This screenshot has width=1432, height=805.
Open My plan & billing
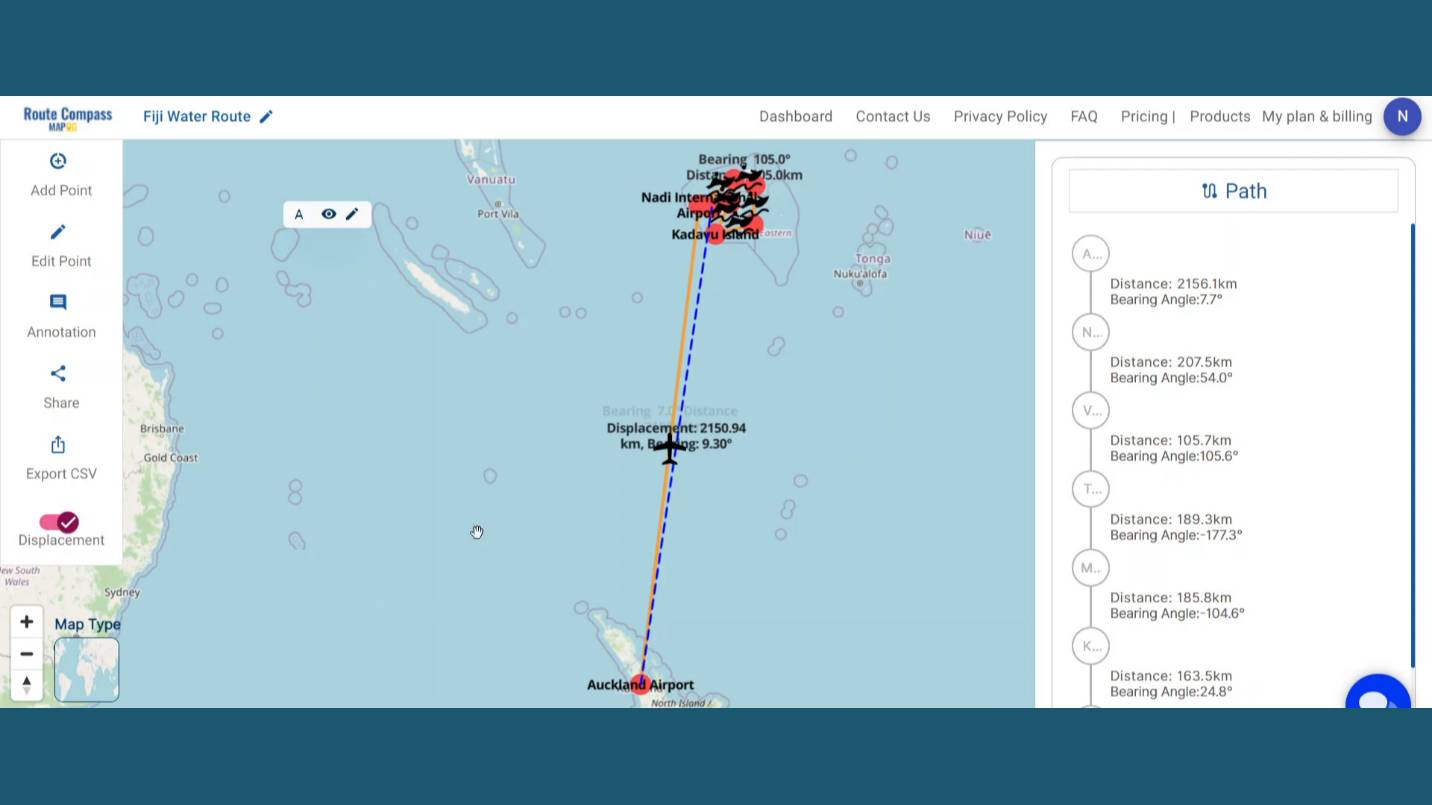coord(1317,117)
